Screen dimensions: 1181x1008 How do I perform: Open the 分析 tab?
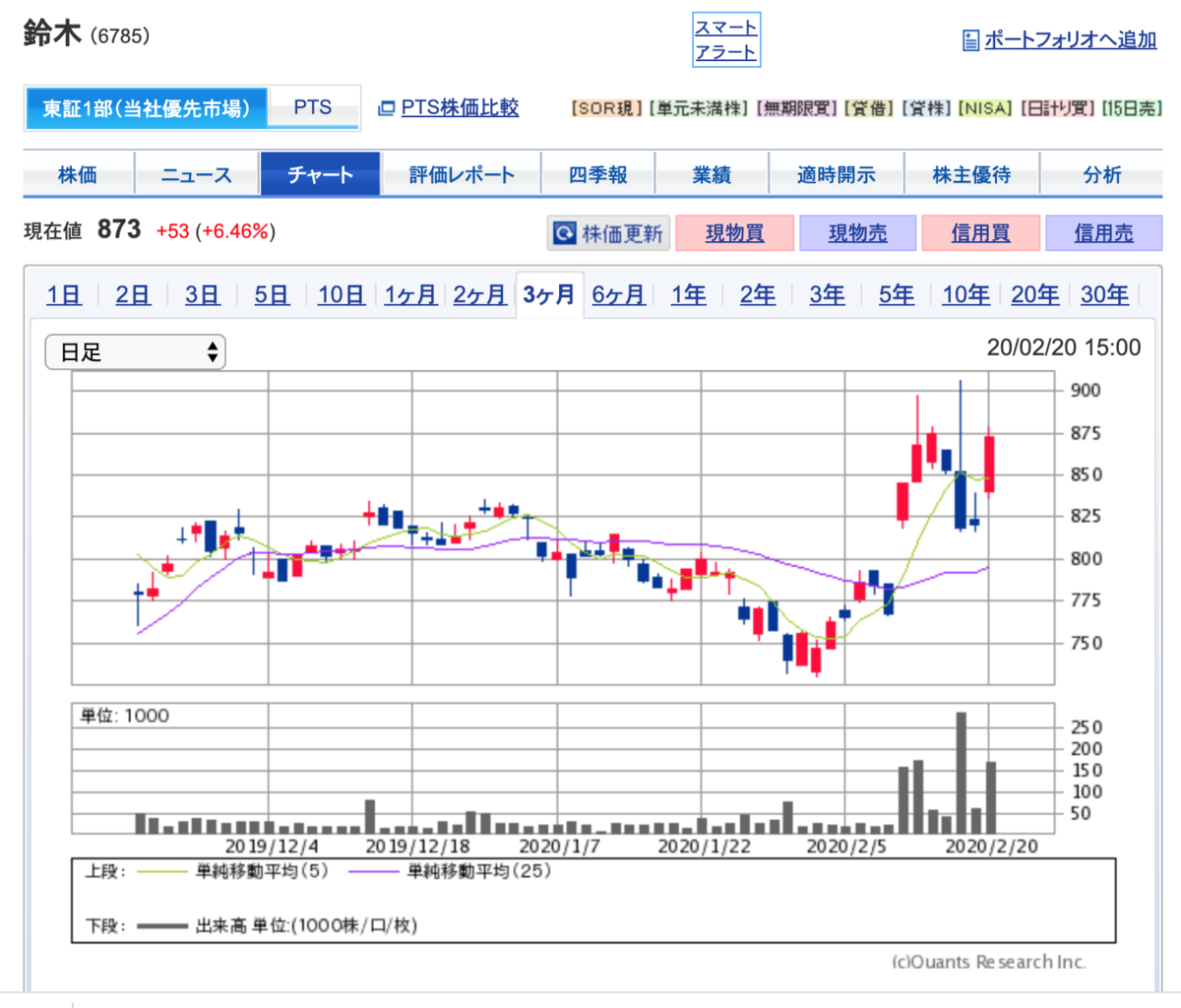click(x=1101, y=175)
